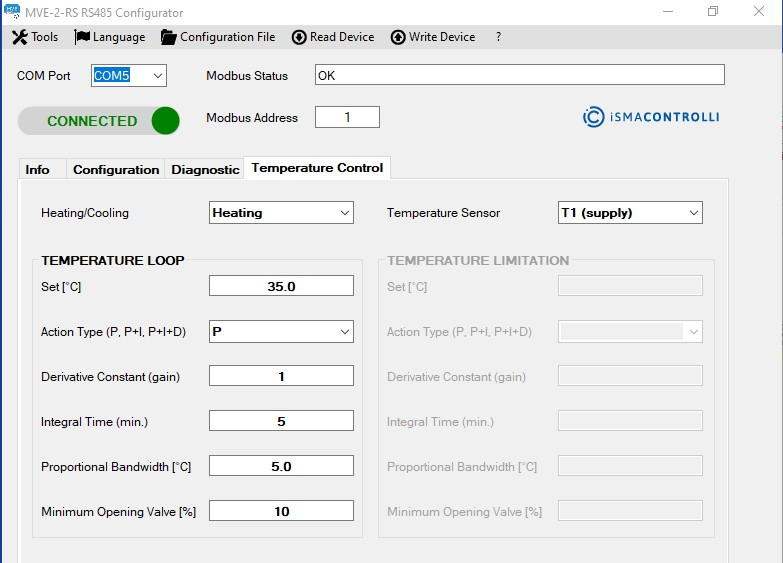The height and width of the screenshot is (563, 783).
Task: Click the Write Device upload icon
Action: [398, 37]
